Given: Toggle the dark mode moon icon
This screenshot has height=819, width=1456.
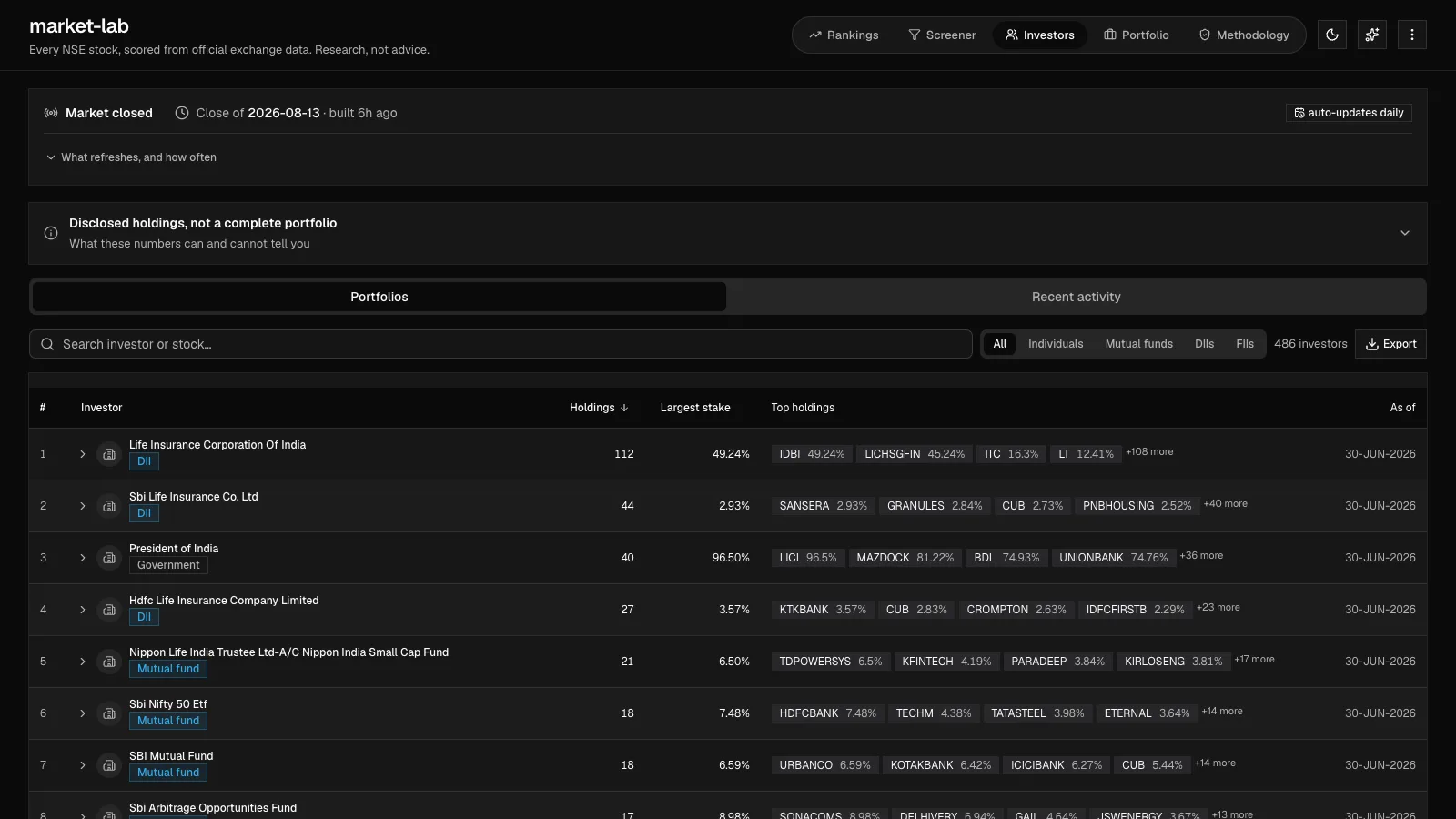Looking at the screenshot, I should tap(1332, 35).
